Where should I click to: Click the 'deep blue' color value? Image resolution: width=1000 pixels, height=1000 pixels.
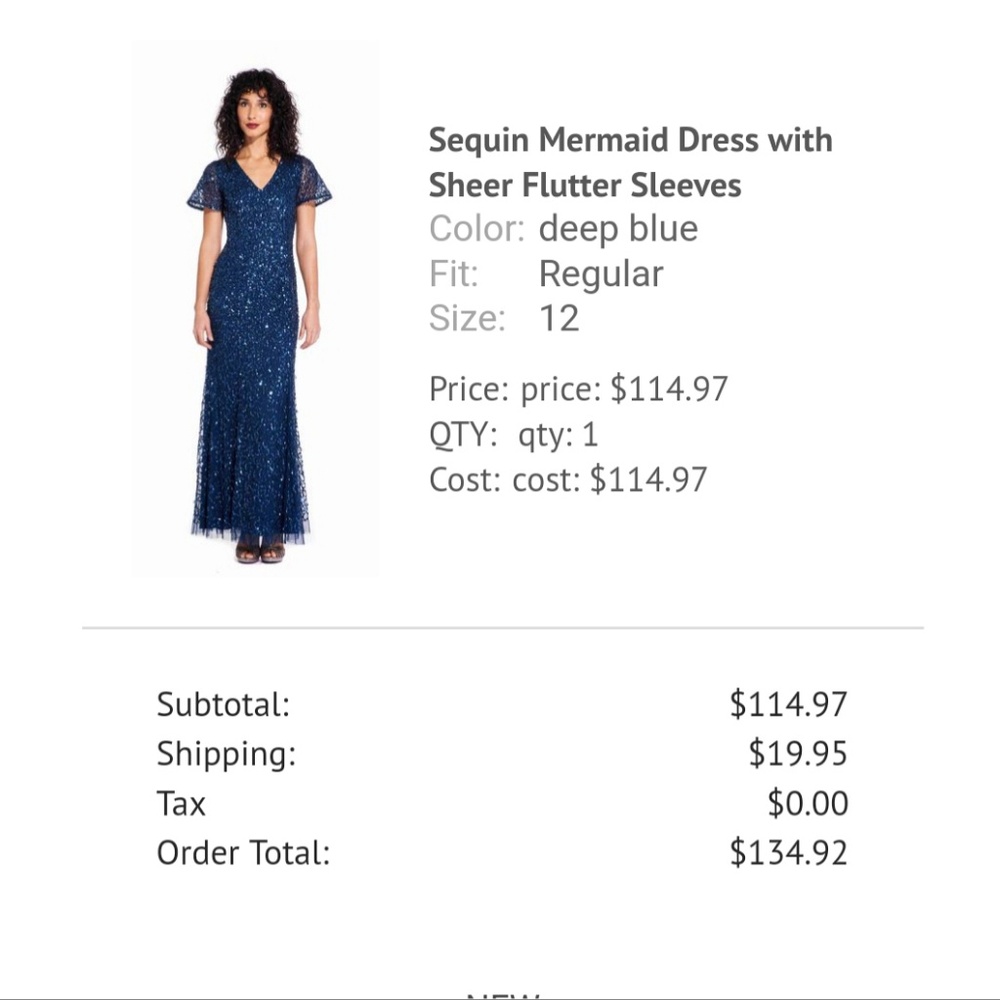618,229
